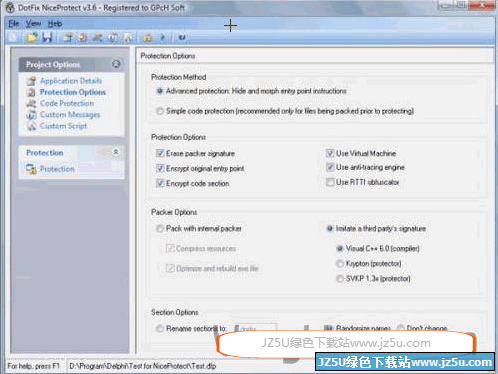Click the Open project folder icon
This screenshot has width=498, height=374.
click(32, 37)
